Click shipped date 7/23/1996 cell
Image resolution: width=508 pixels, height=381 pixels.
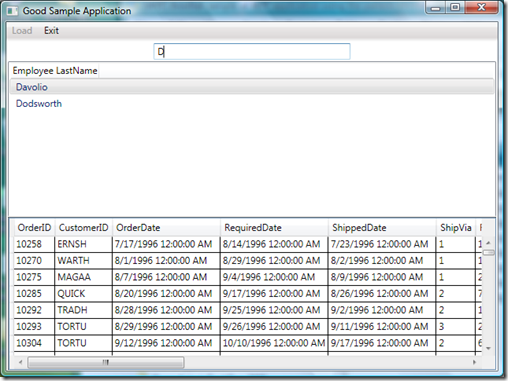tap(382, 244)
